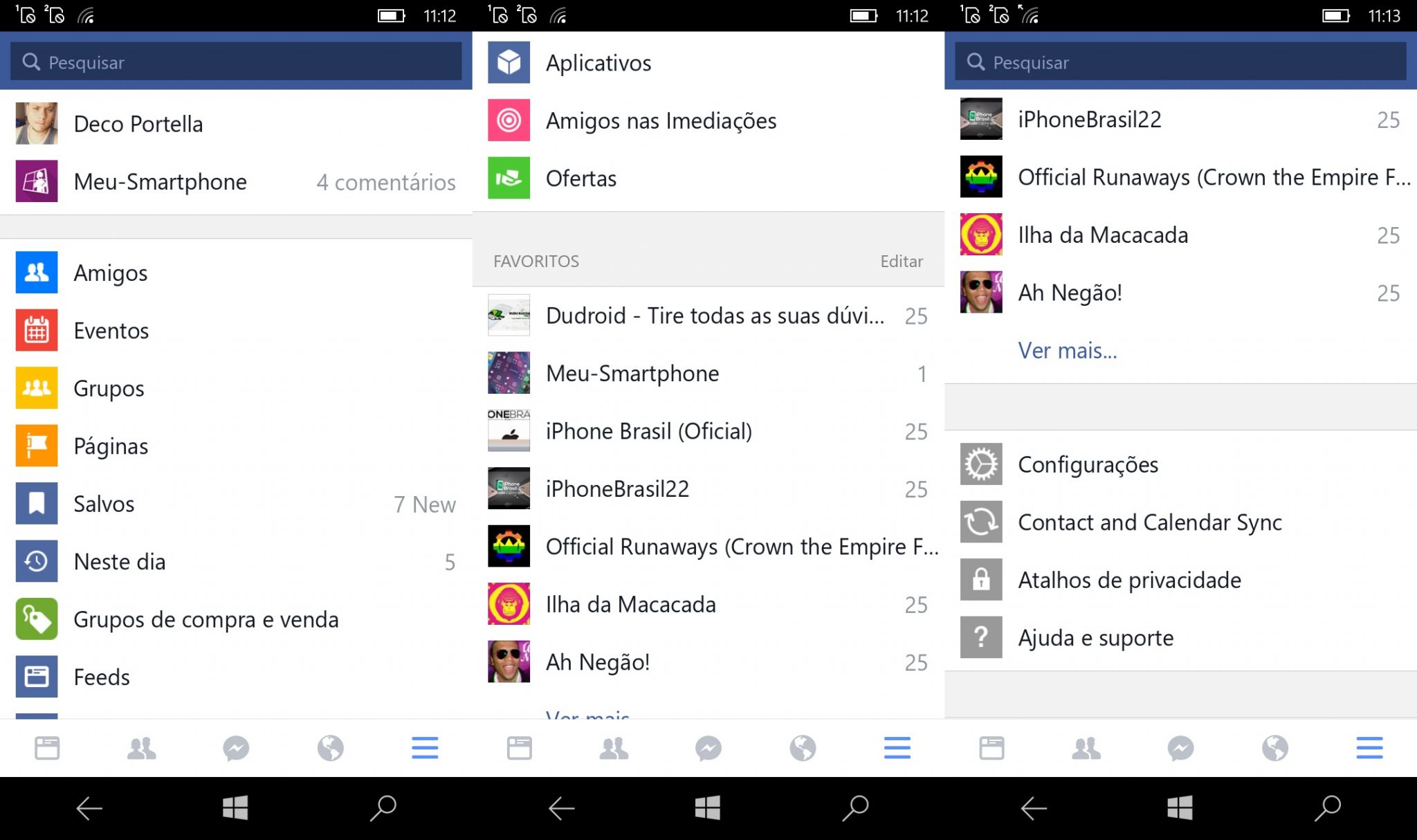Open the Contact and Calendar Sync icon

981,522
